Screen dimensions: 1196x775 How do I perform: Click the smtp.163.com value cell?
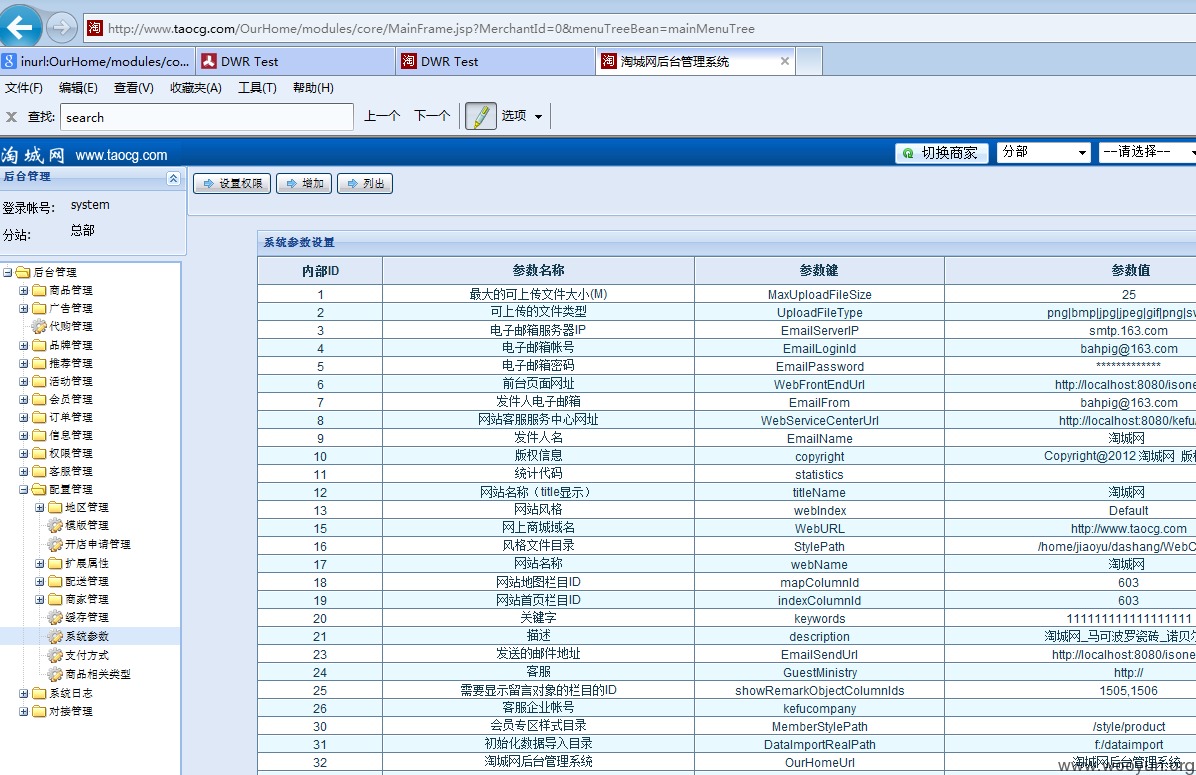pos(1128,330)
